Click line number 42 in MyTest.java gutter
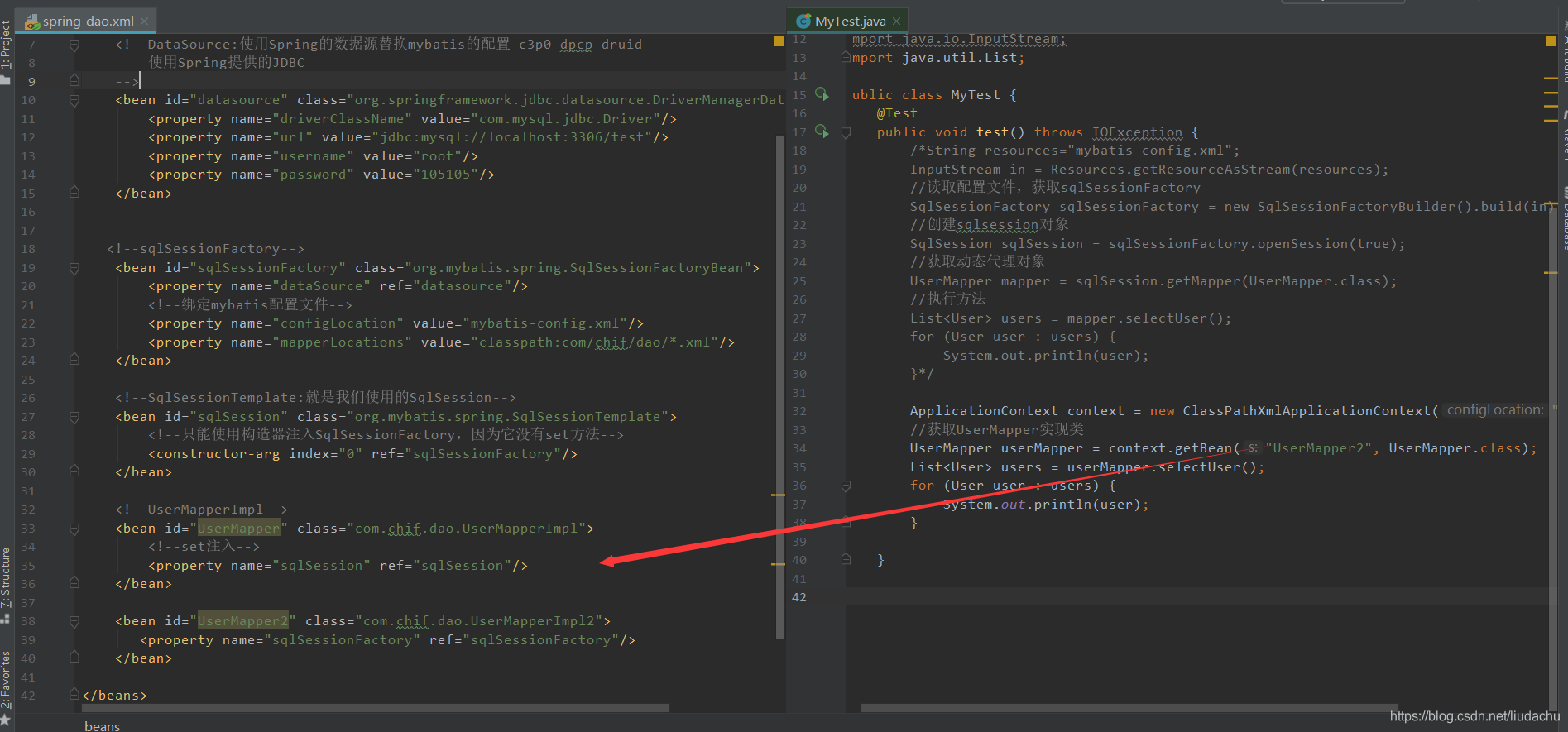 point(798,597)
